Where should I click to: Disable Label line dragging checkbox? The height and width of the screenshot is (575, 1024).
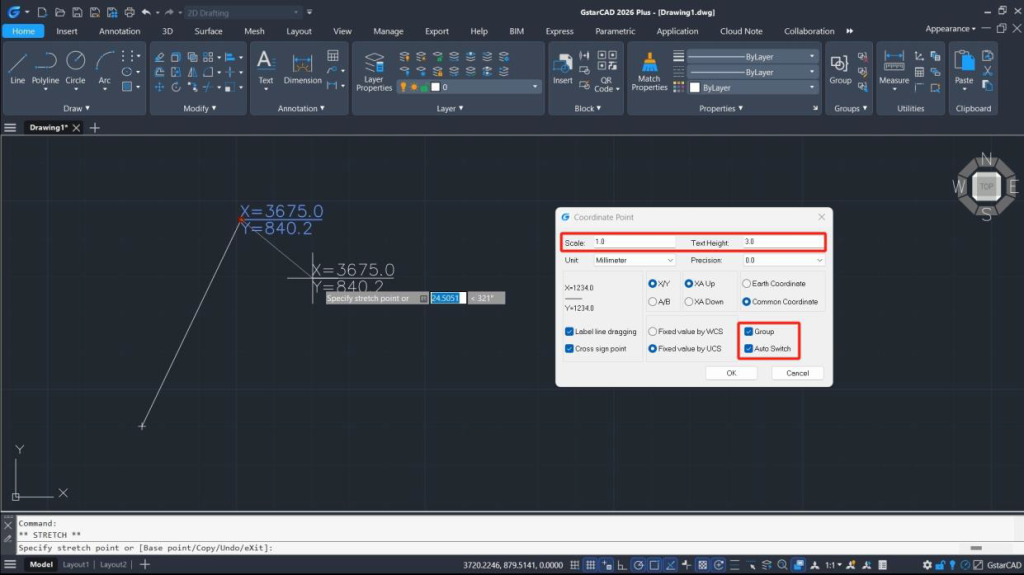[569, 331]
